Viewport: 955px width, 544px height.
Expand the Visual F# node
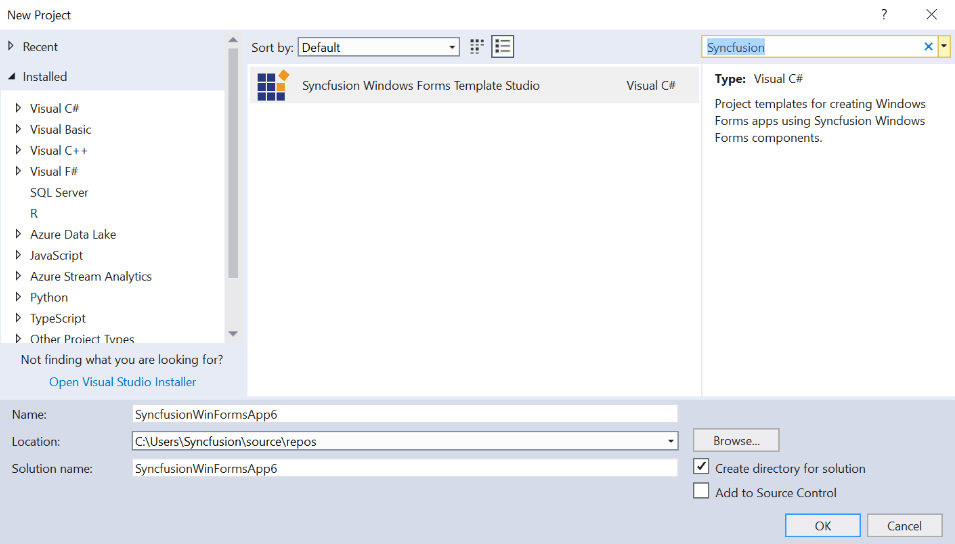[18, 171]
